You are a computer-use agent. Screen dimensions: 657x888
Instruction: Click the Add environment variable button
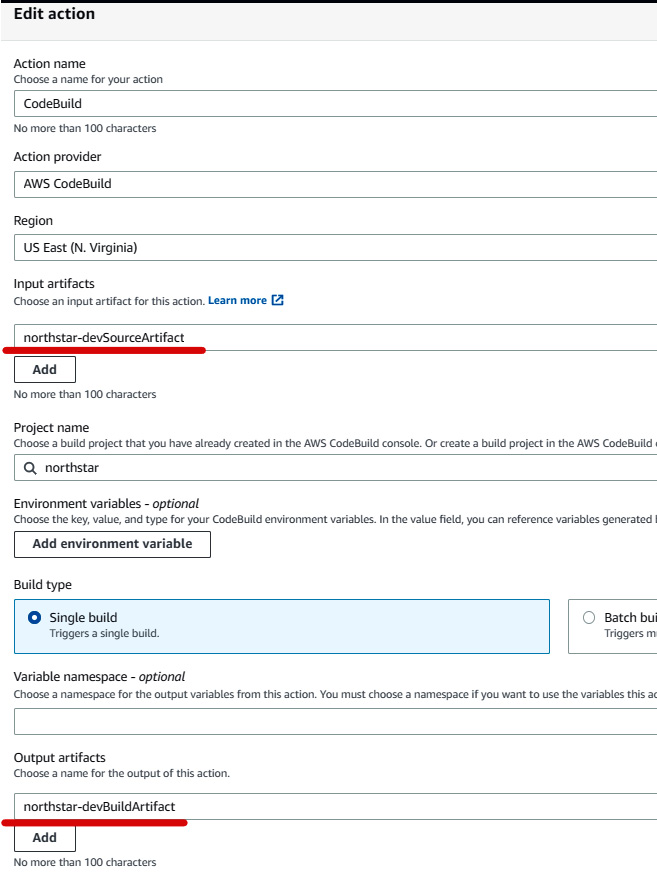pos(112,544)
